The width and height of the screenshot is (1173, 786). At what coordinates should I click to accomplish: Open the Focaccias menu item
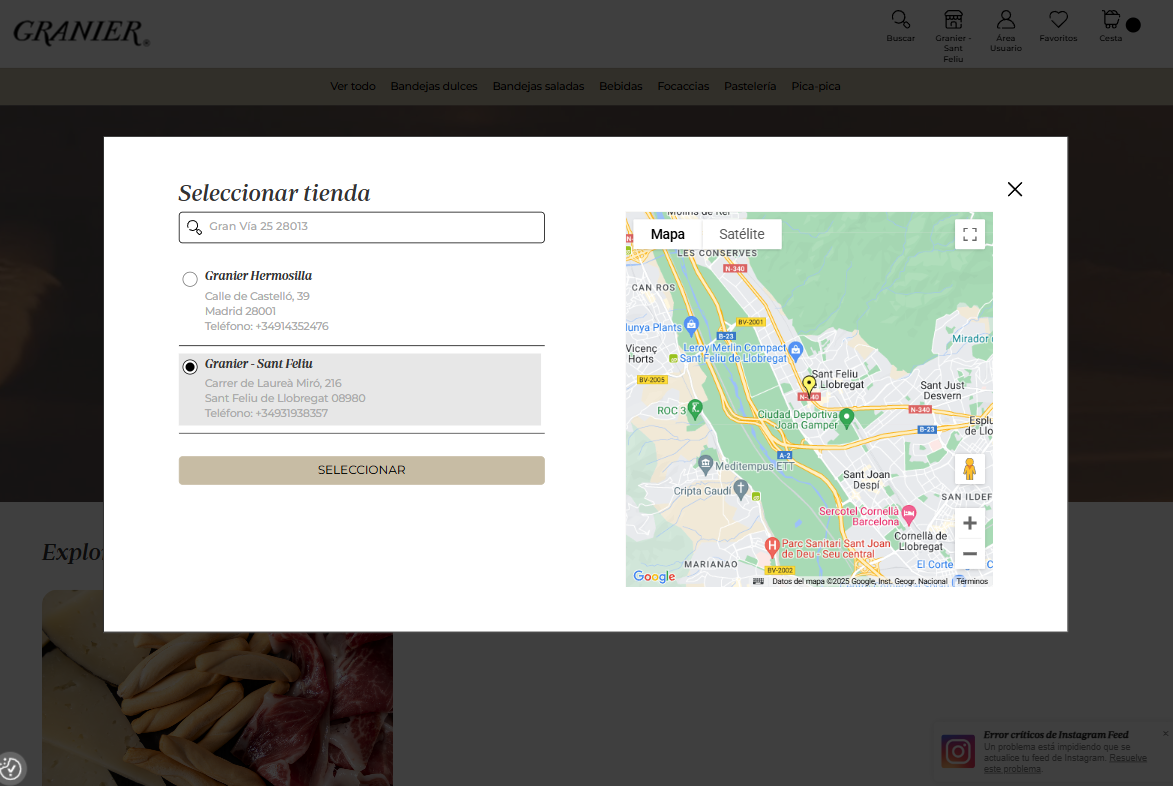coord(683,86)
